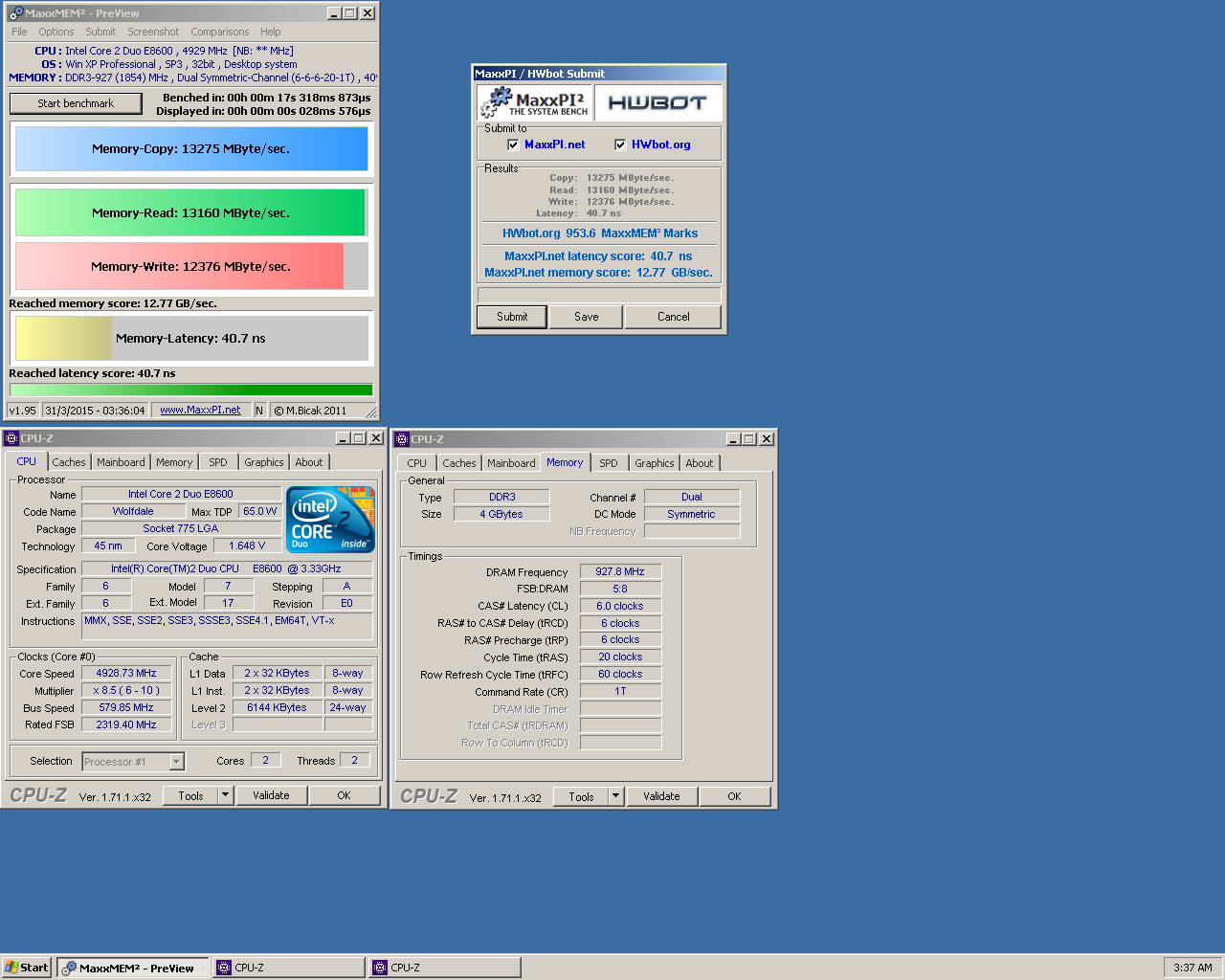This screenshot has height=980, width=1225.
Task: Select Memory tab in left CPU-Z
Action: 174,462
